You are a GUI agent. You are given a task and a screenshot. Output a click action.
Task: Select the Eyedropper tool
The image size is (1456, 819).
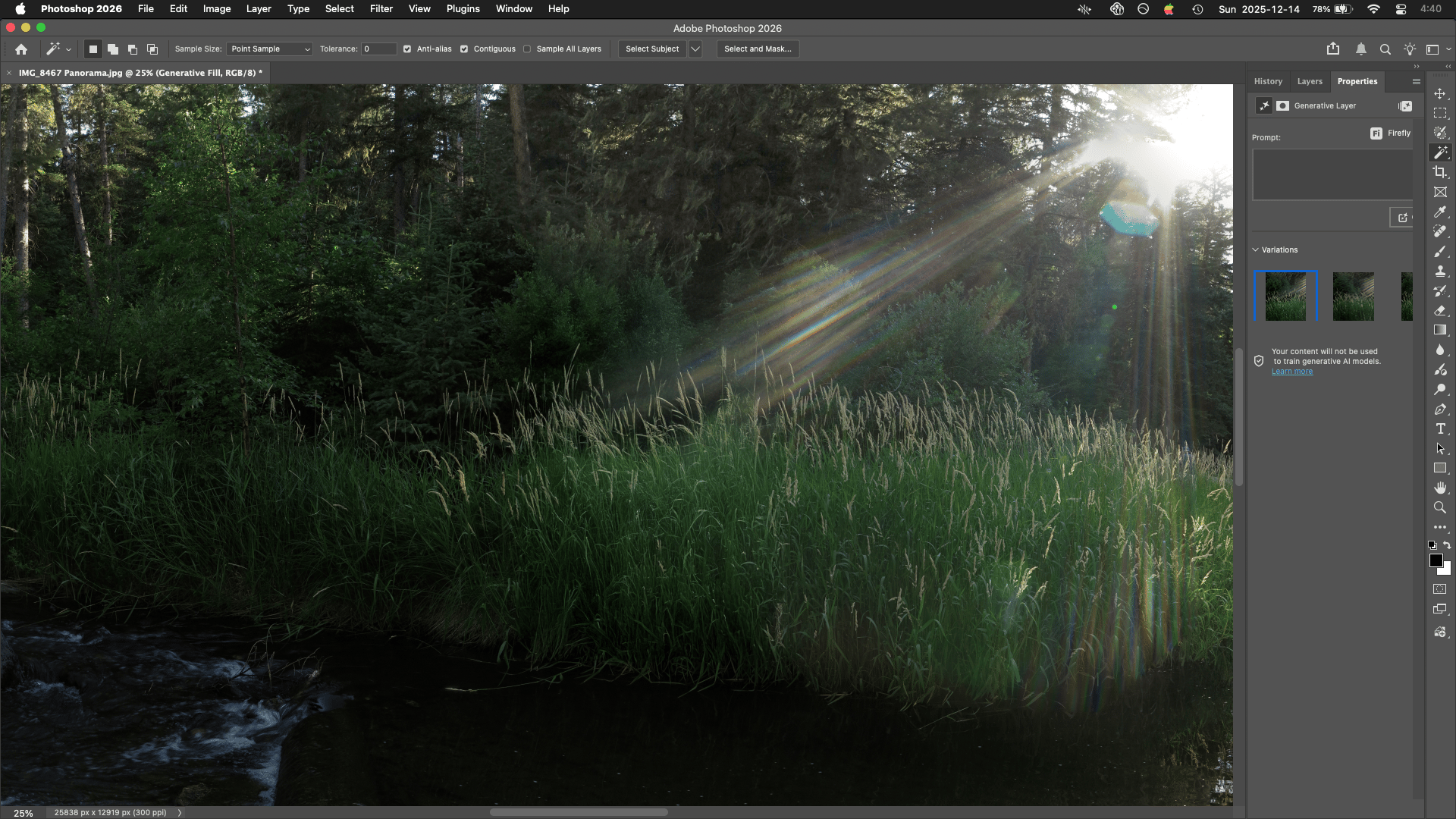pyautogui.click(x=1439, y=212)
